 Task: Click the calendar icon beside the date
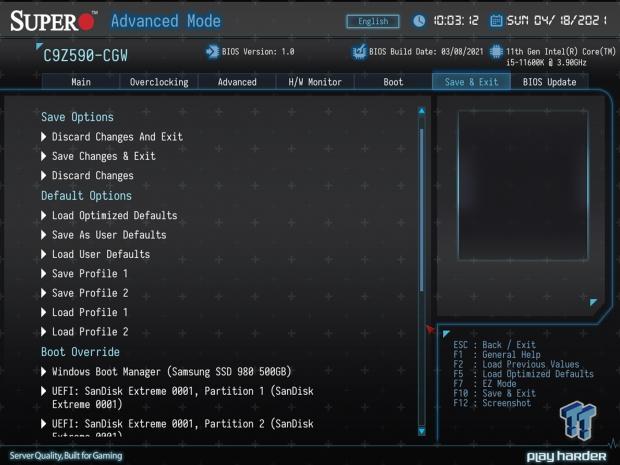click(496, 21)
